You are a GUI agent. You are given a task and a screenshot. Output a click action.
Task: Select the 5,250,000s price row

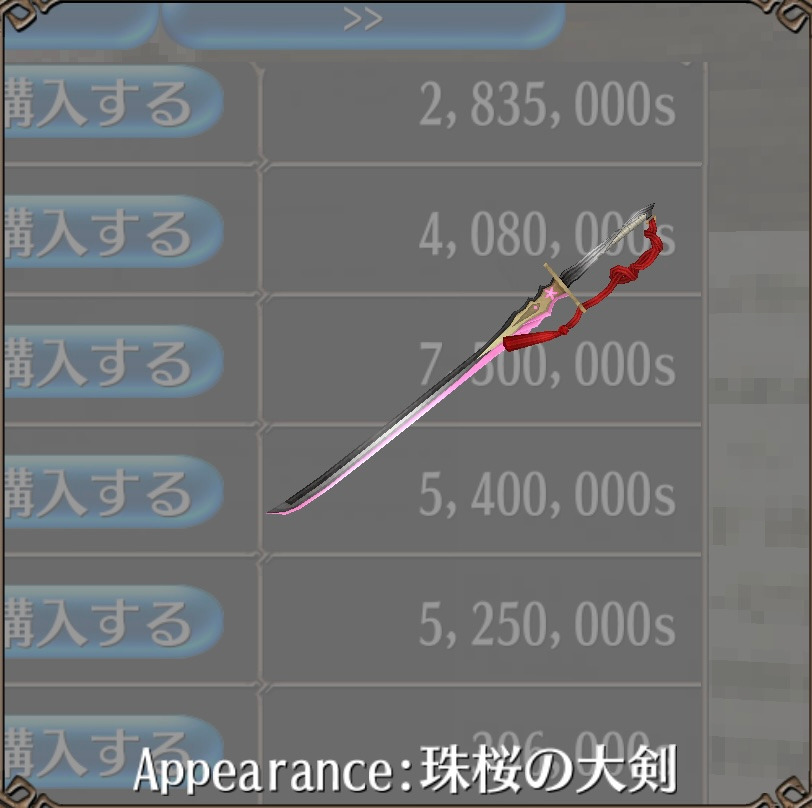pos(483,621)
